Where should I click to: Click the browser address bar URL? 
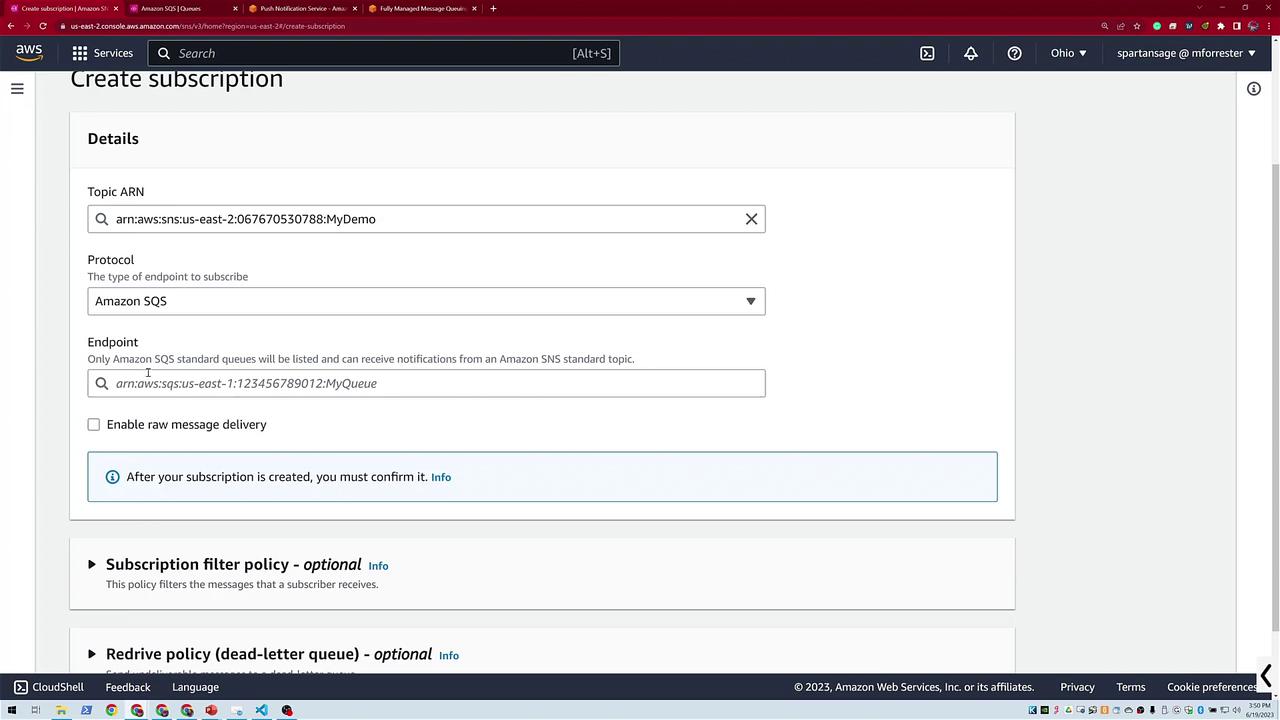(208, 26)
